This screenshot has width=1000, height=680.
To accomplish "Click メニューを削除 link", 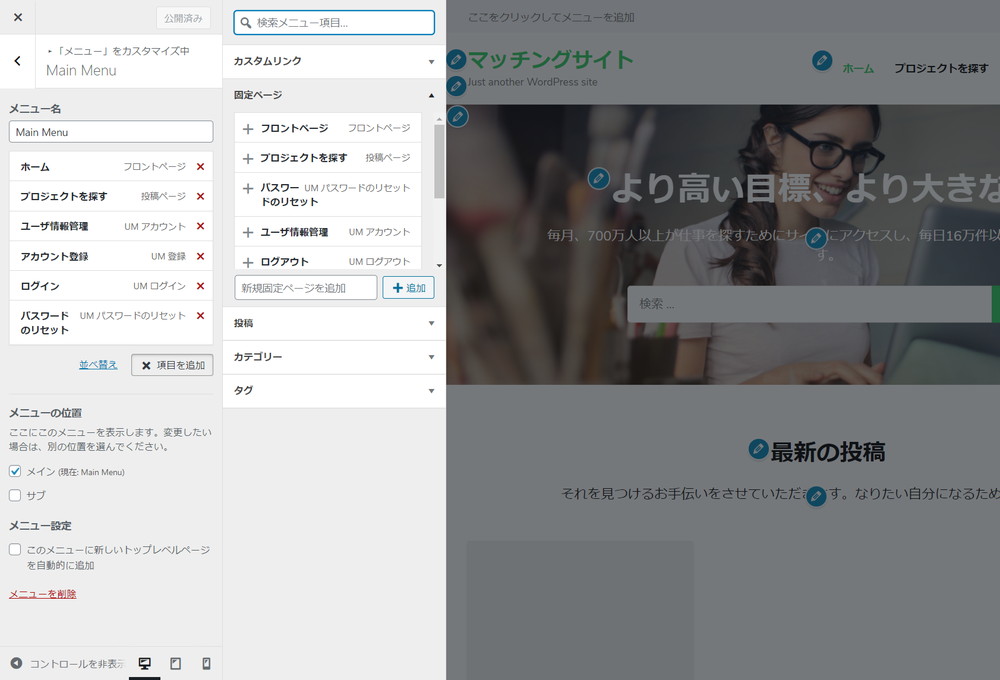I will pyautogui.click(x=43, y=594).
